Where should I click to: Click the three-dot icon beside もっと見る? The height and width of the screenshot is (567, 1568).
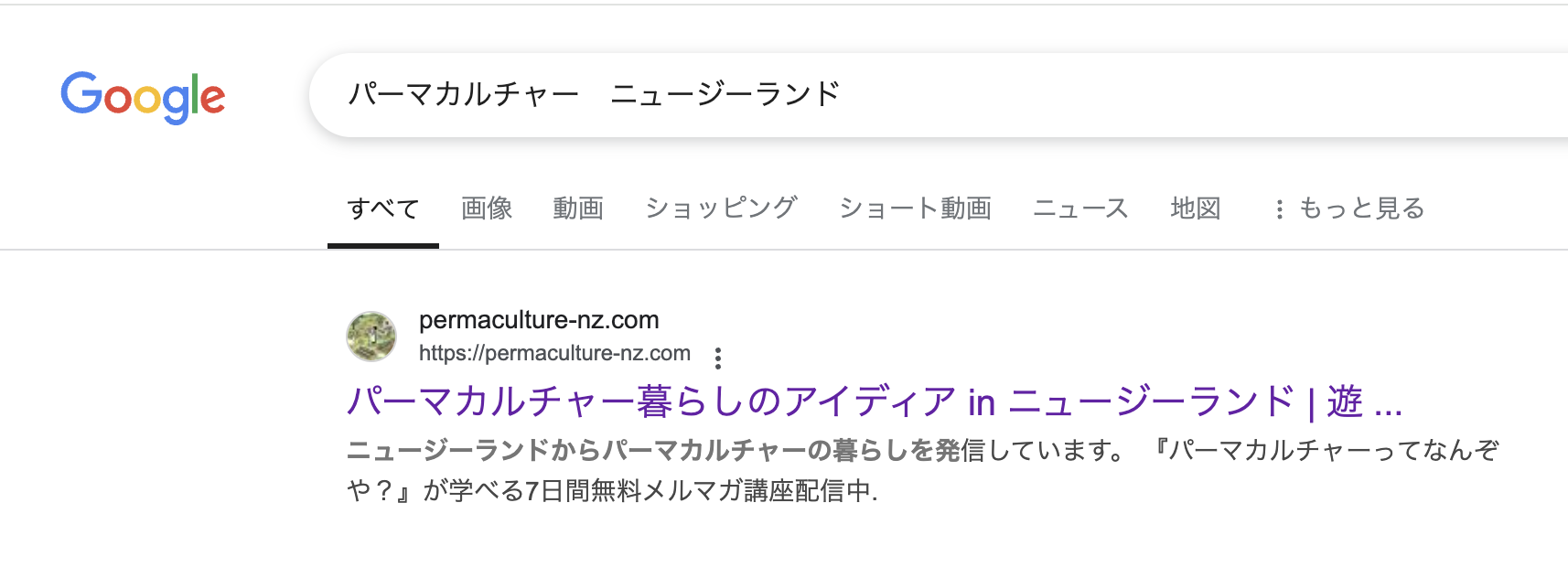click(1279, 210)
